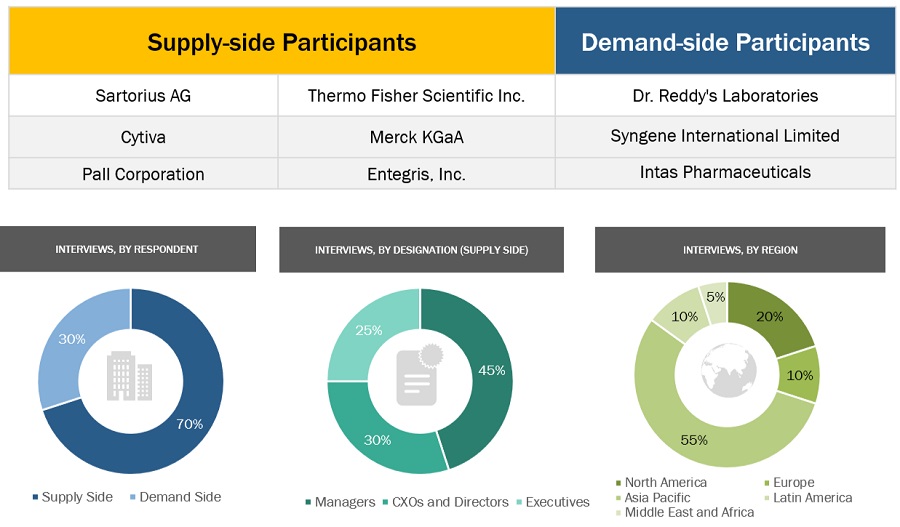This screenshot has width=900, height=527.
Task: Select the Demand-side Participants header
Action: pos(725,42)
